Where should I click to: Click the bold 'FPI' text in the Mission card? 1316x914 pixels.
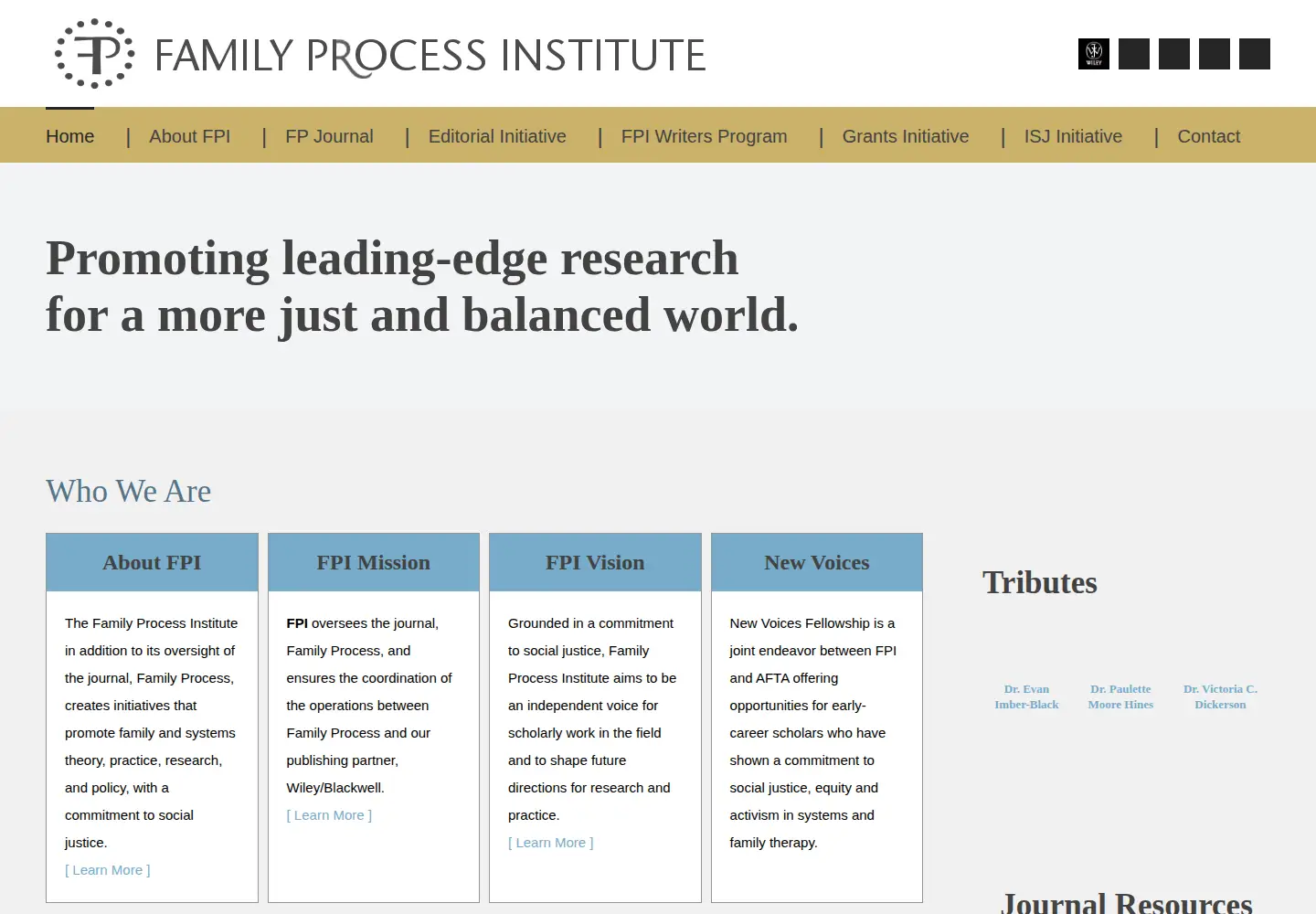[297, 623]
